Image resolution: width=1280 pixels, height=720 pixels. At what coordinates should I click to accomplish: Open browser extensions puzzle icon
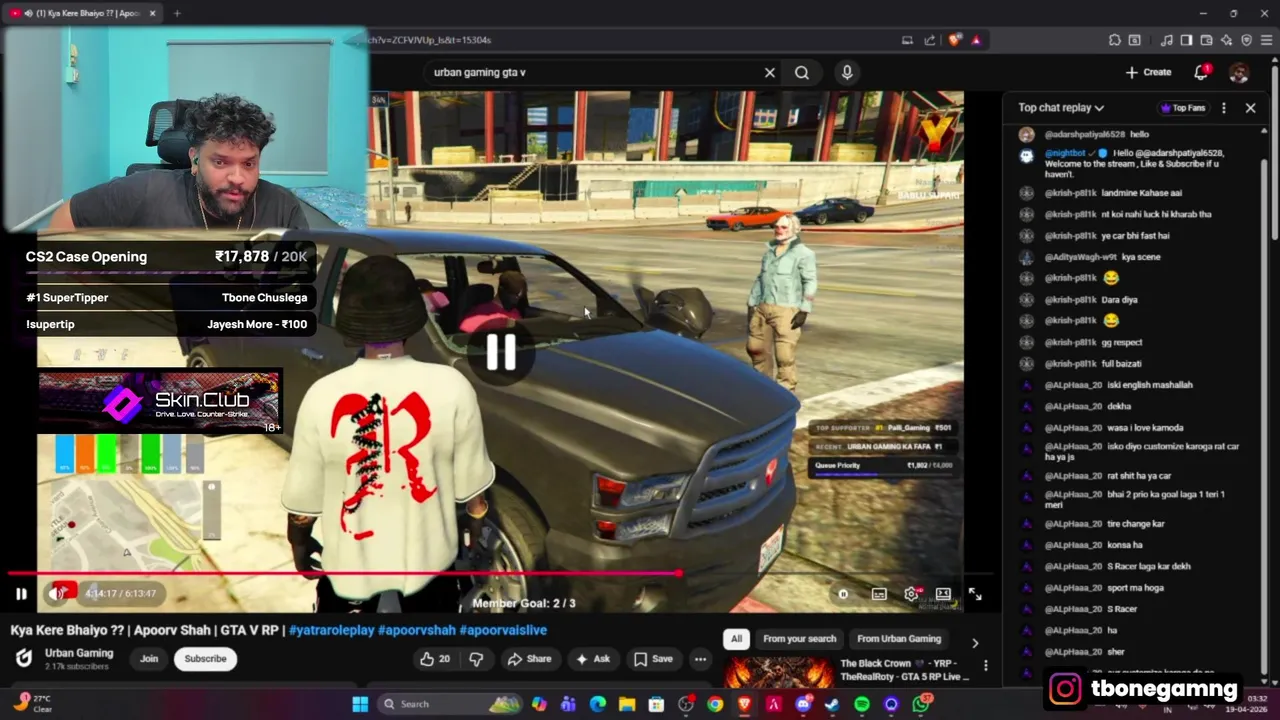pos(1114,40)
